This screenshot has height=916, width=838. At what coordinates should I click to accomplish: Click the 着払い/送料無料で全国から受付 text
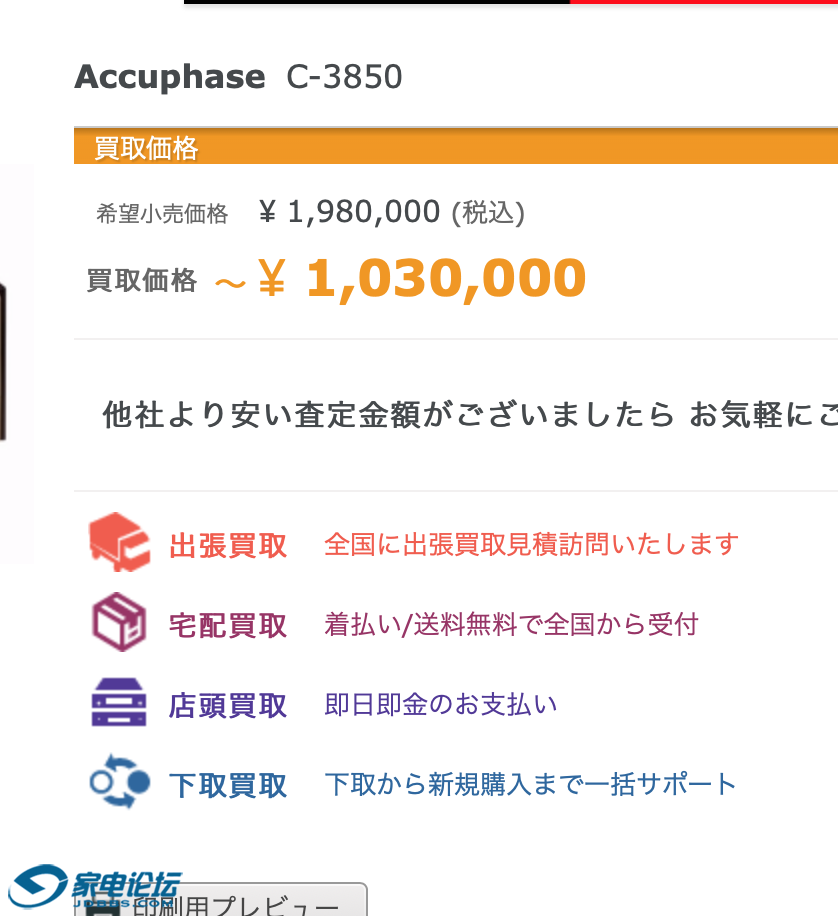[x=511, y=625]
